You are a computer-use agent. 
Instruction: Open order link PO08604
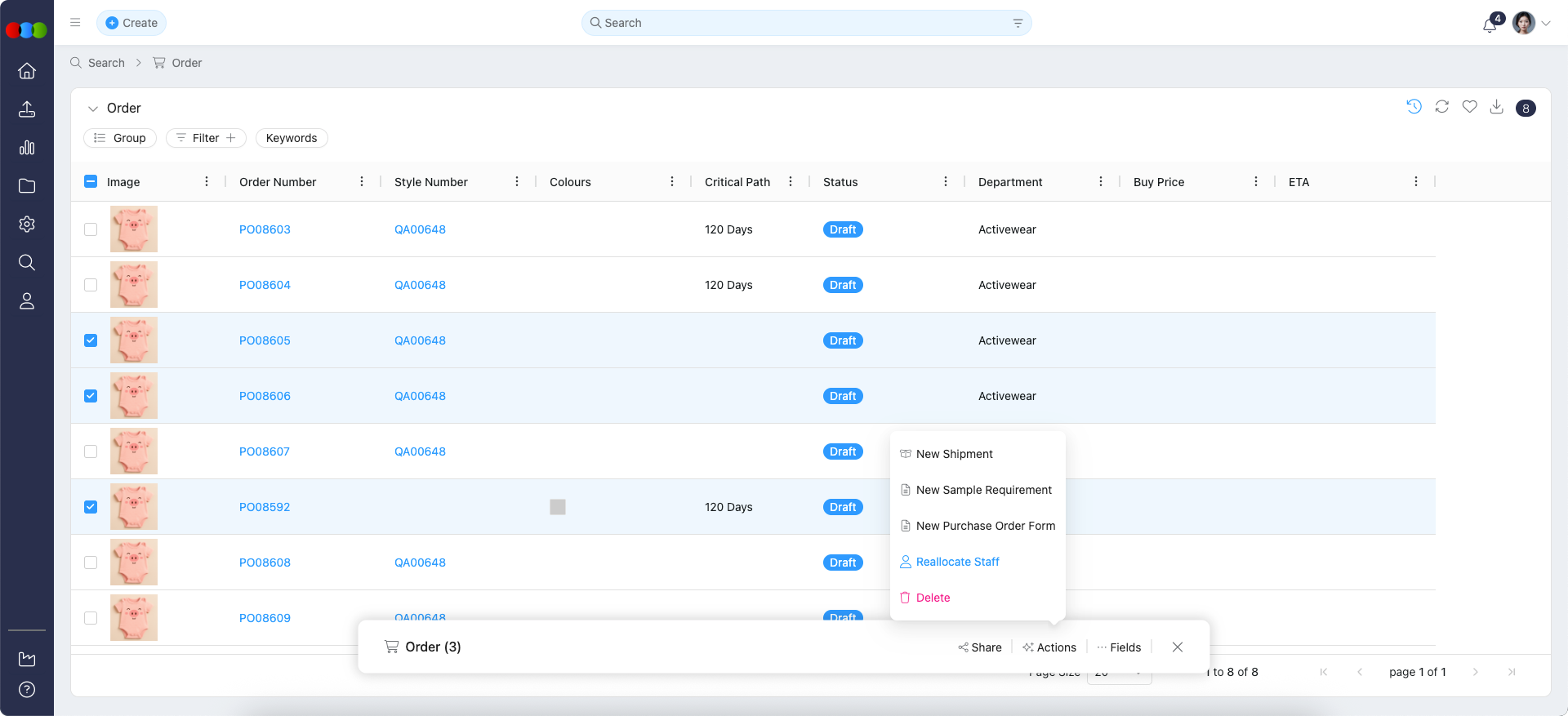[x=265, y=285]
